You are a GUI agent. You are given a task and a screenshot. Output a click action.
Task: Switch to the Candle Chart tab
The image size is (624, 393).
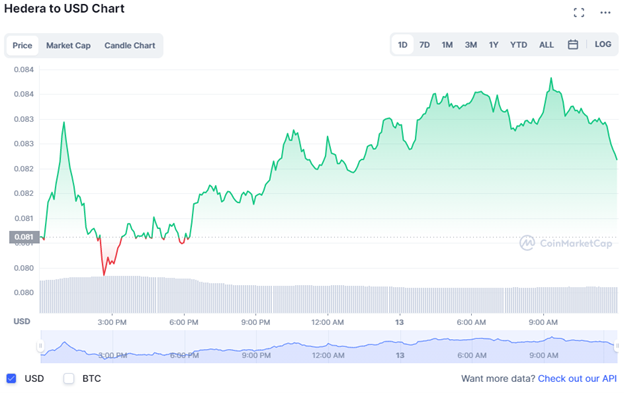130,45
